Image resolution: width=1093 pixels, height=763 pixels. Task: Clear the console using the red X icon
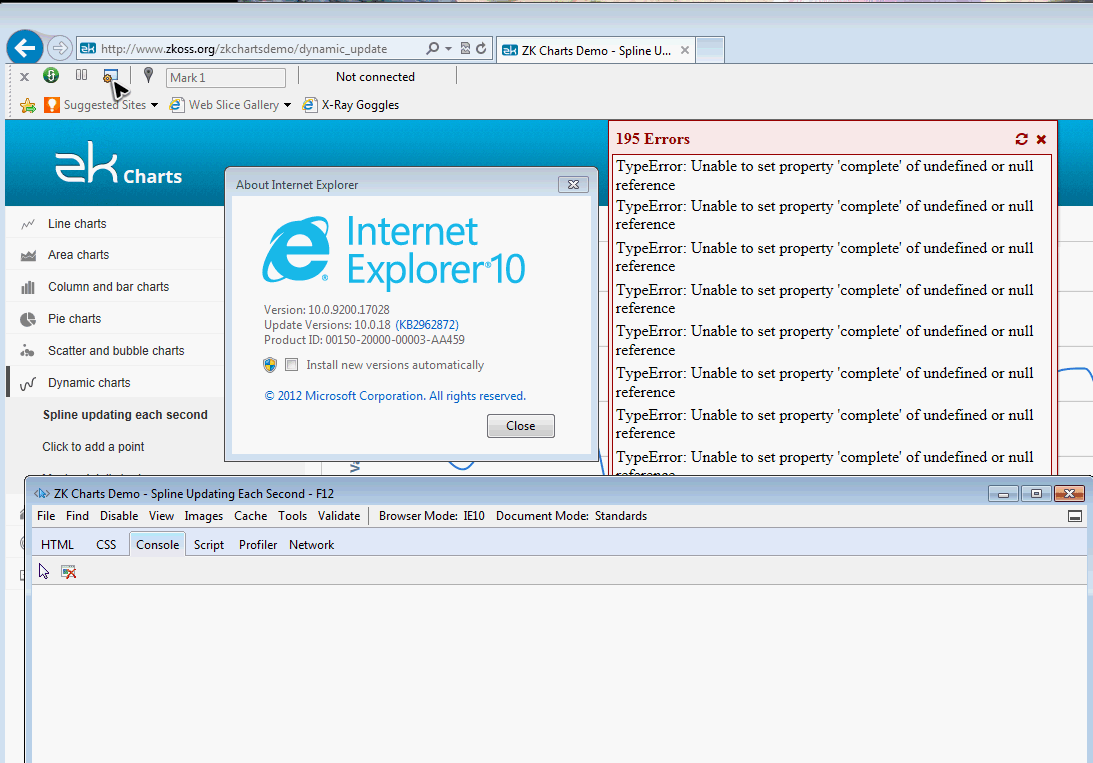[68, 572]
